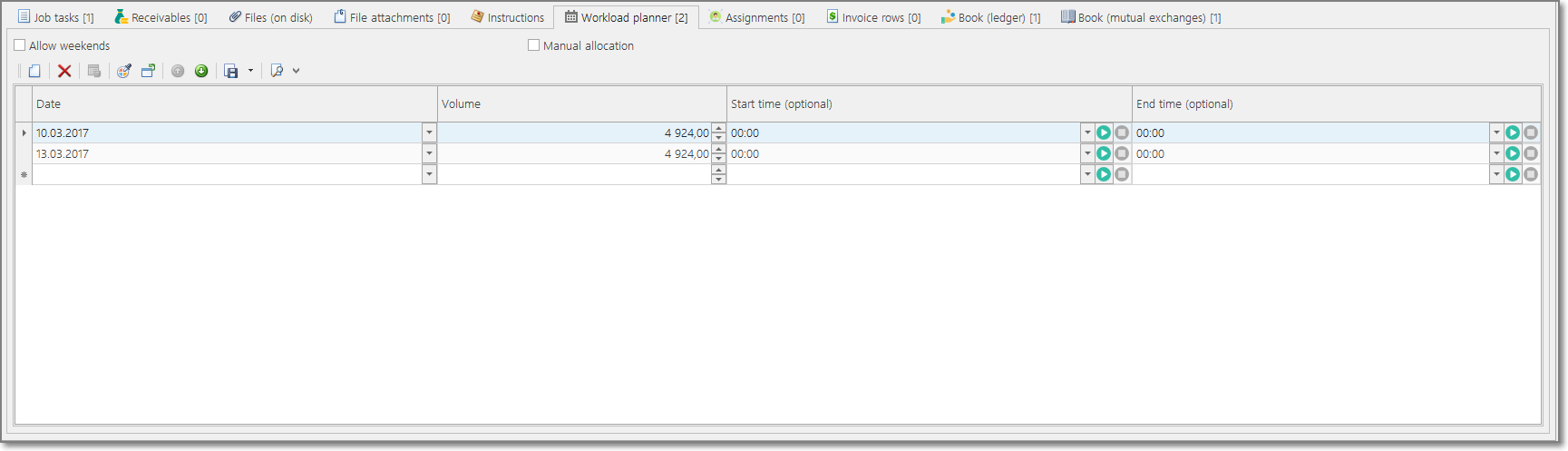Screen dimensions: 1568x451
Task: Click volume 4 924,00 in the 13.03.2017 row
Action: [x=575, y=153]
